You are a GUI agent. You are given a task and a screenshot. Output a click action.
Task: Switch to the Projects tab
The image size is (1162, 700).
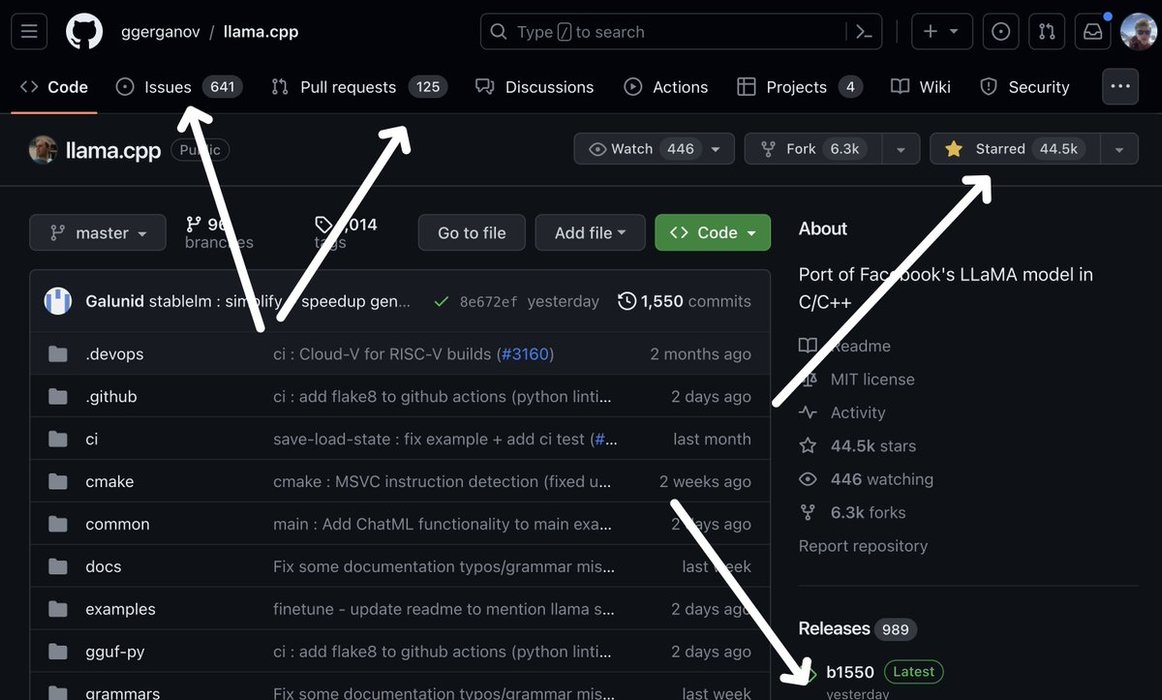800,87
